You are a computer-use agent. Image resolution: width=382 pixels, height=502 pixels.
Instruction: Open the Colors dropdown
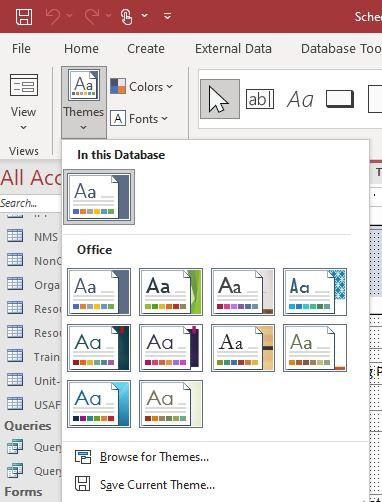tap(141, 87)
